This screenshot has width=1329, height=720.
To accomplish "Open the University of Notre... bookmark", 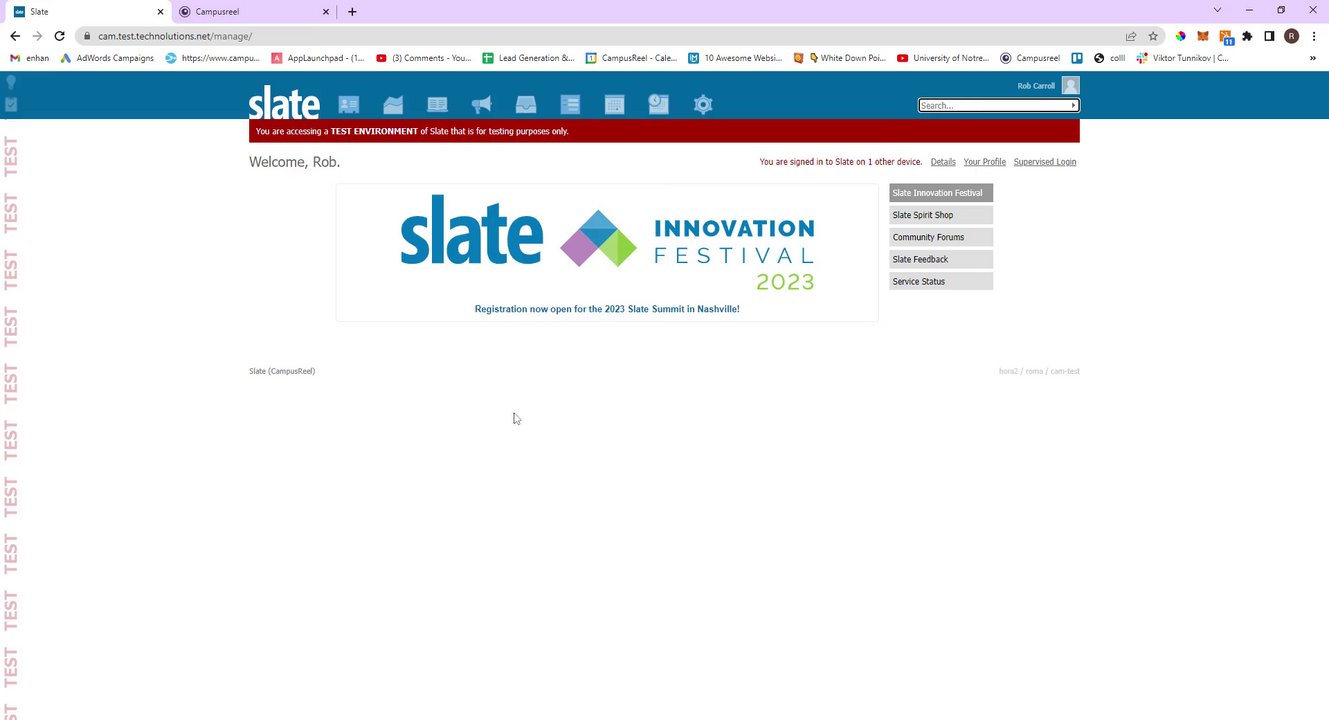I will coord(943,58).
